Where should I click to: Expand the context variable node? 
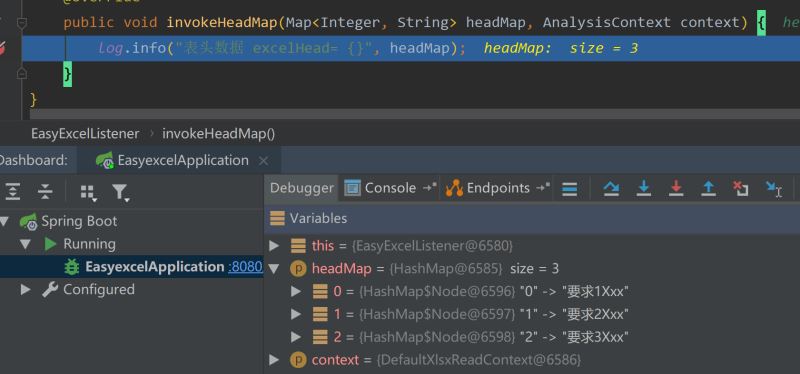click(x=274, y=360)
